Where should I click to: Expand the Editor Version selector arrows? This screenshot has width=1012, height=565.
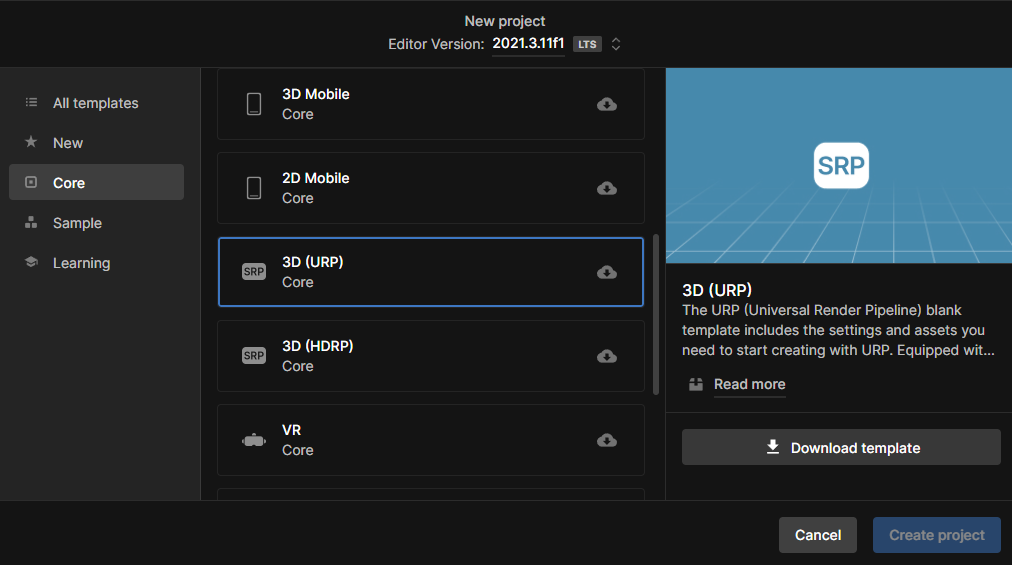pos(616,44)
